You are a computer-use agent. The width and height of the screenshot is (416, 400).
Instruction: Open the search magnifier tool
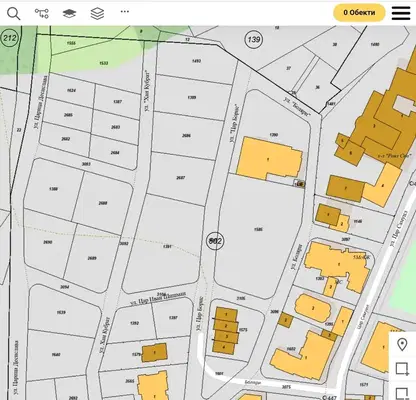(x=14, y=14)
